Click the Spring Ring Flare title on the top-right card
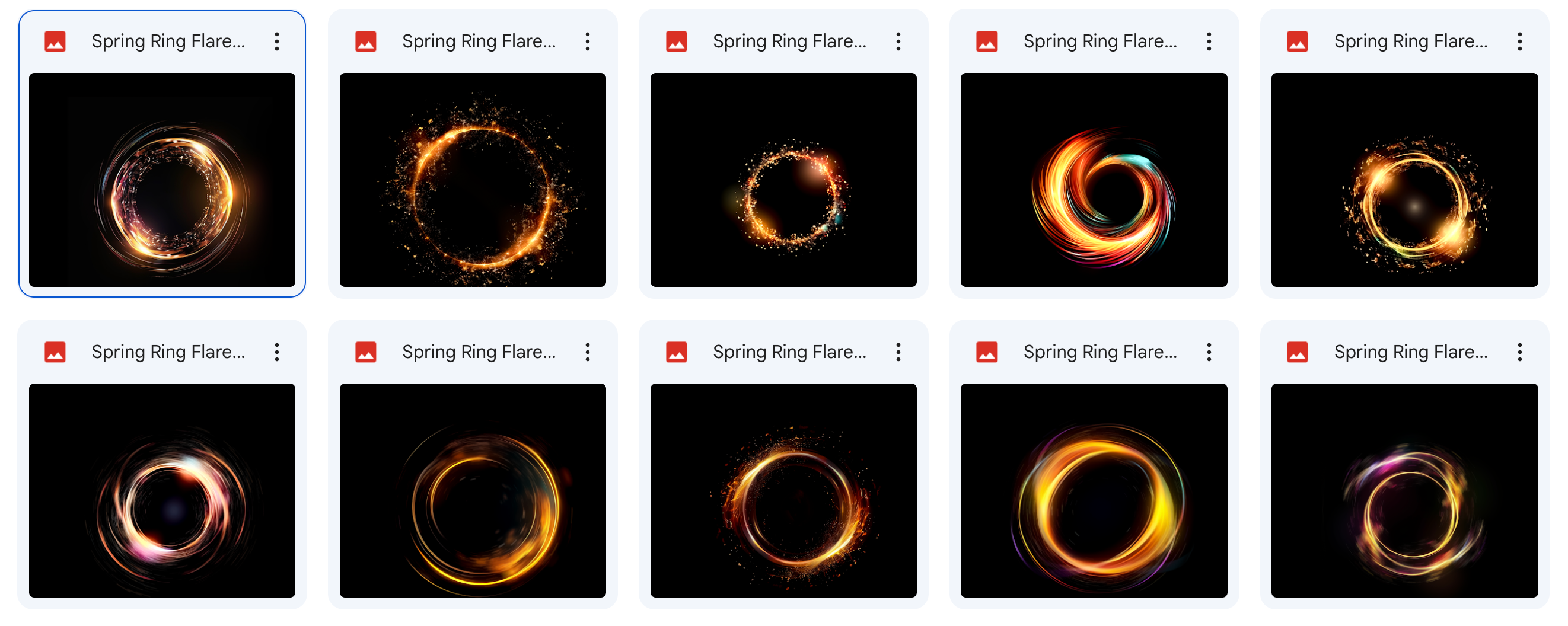This screenshot has height=626, width=1568. 1412,41
